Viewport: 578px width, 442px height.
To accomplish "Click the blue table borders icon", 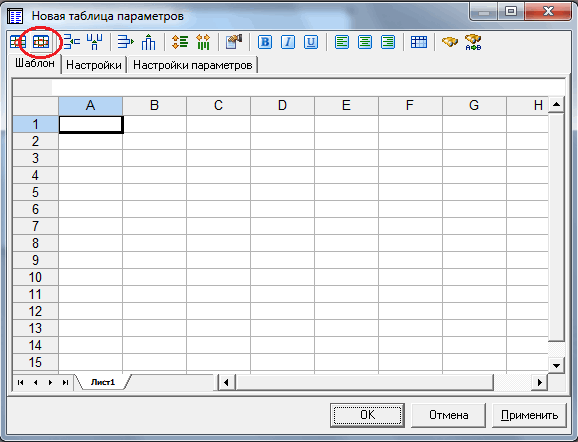I will pos(419,42).
